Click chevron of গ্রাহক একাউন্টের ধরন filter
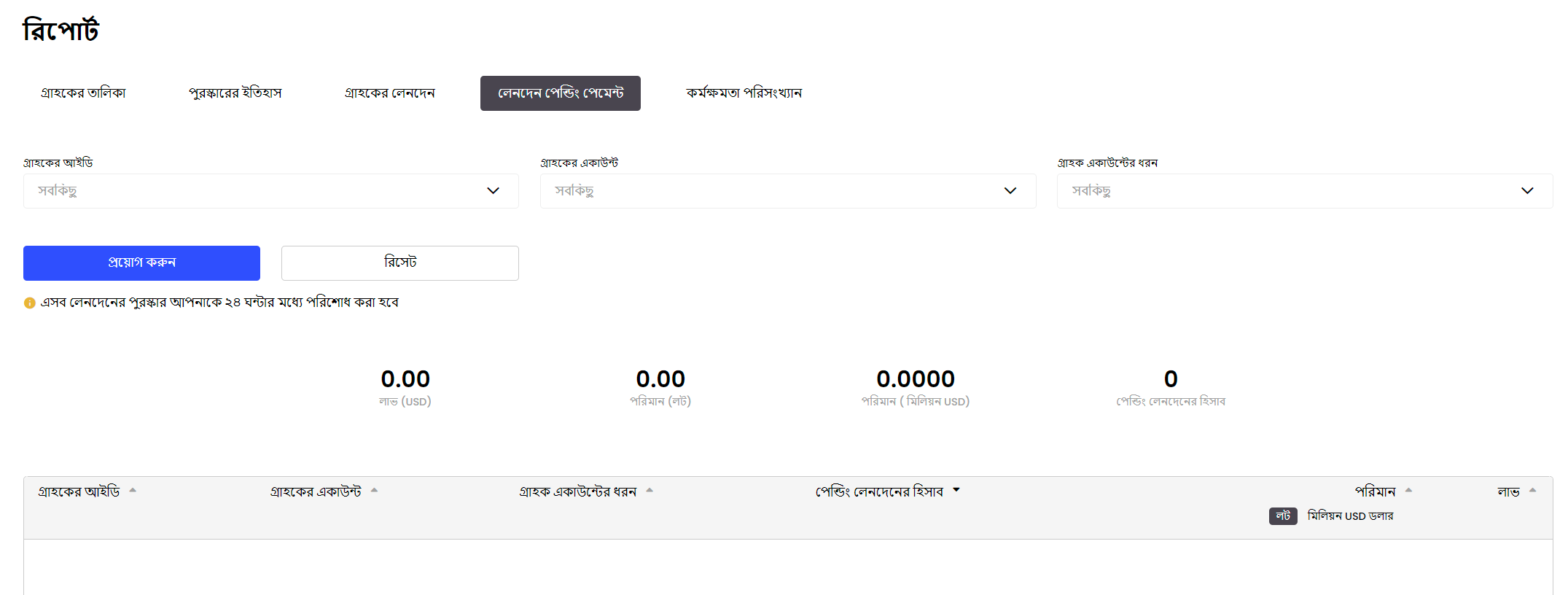Viewport: 1568px width, 595px height. coord(1527,191)
